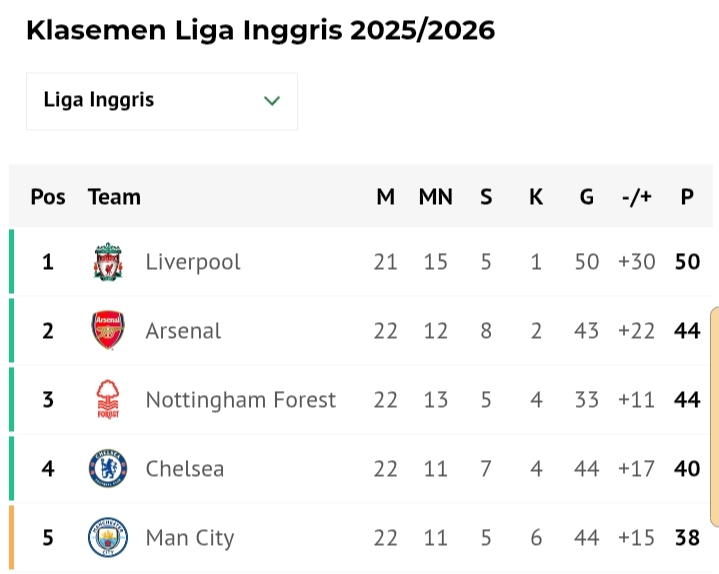
Task: Select the Man City team name
Action: (189, 538)
